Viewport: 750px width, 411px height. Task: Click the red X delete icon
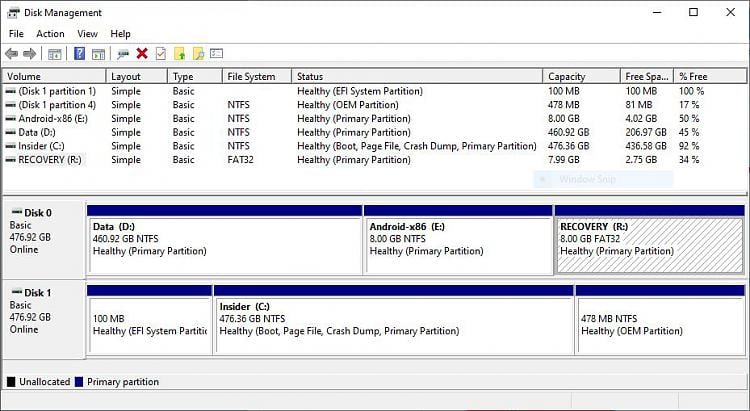click(x=142, y=54)
